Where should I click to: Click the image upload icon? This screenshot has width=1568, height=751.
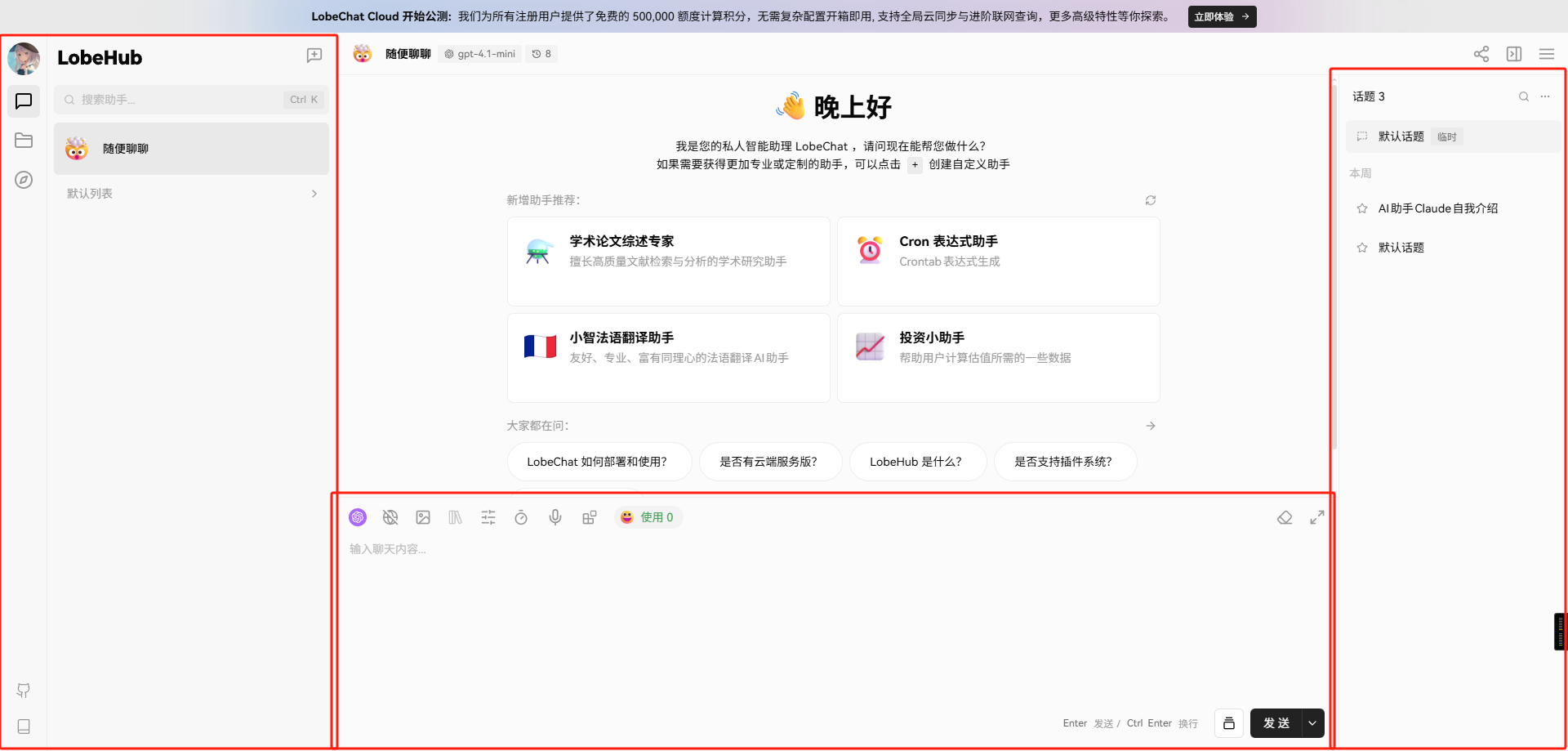[x=423, y=517]
